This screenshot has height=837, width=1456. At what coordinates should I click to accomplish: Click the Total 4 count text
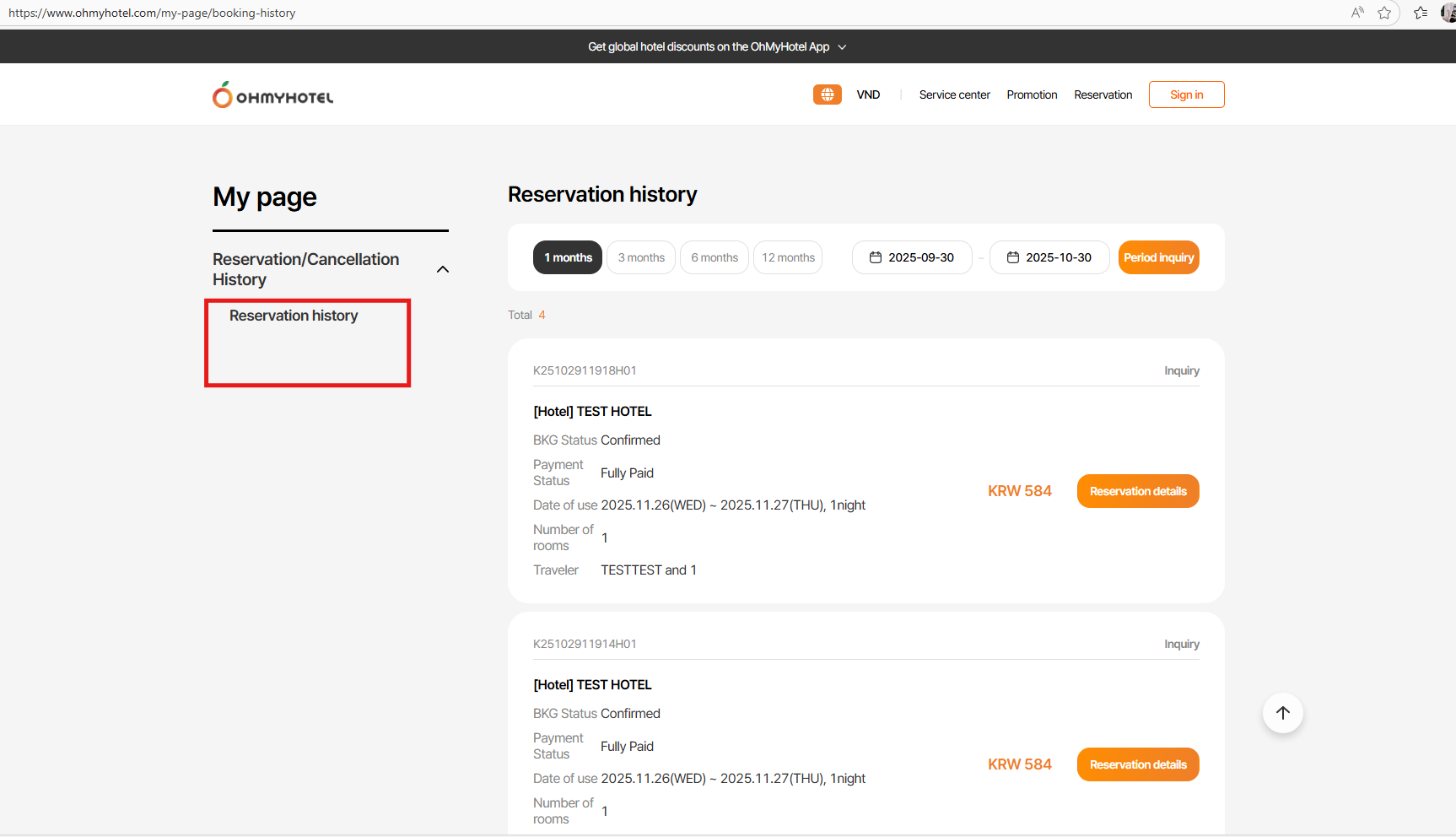coord(526,315)
